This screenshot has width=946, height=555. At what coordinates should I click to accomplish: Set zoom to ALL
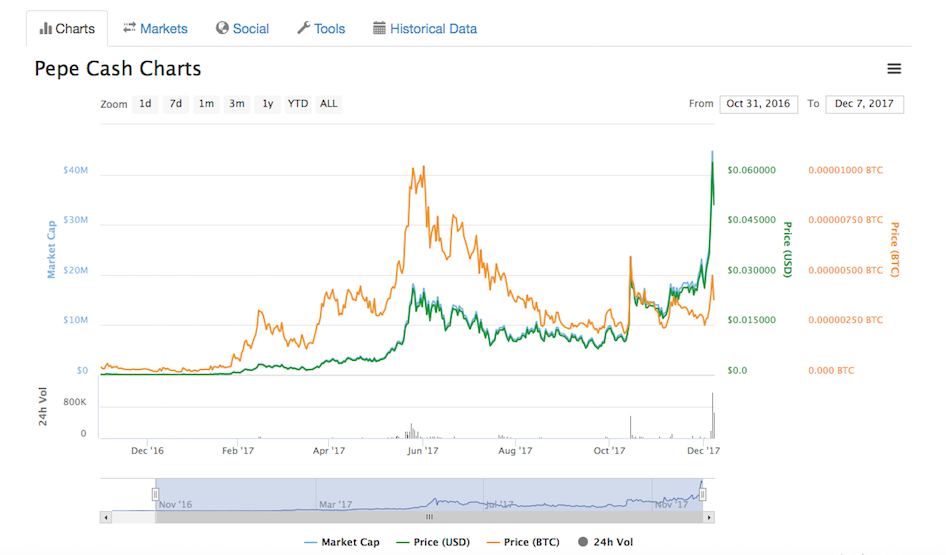(329, 104)
